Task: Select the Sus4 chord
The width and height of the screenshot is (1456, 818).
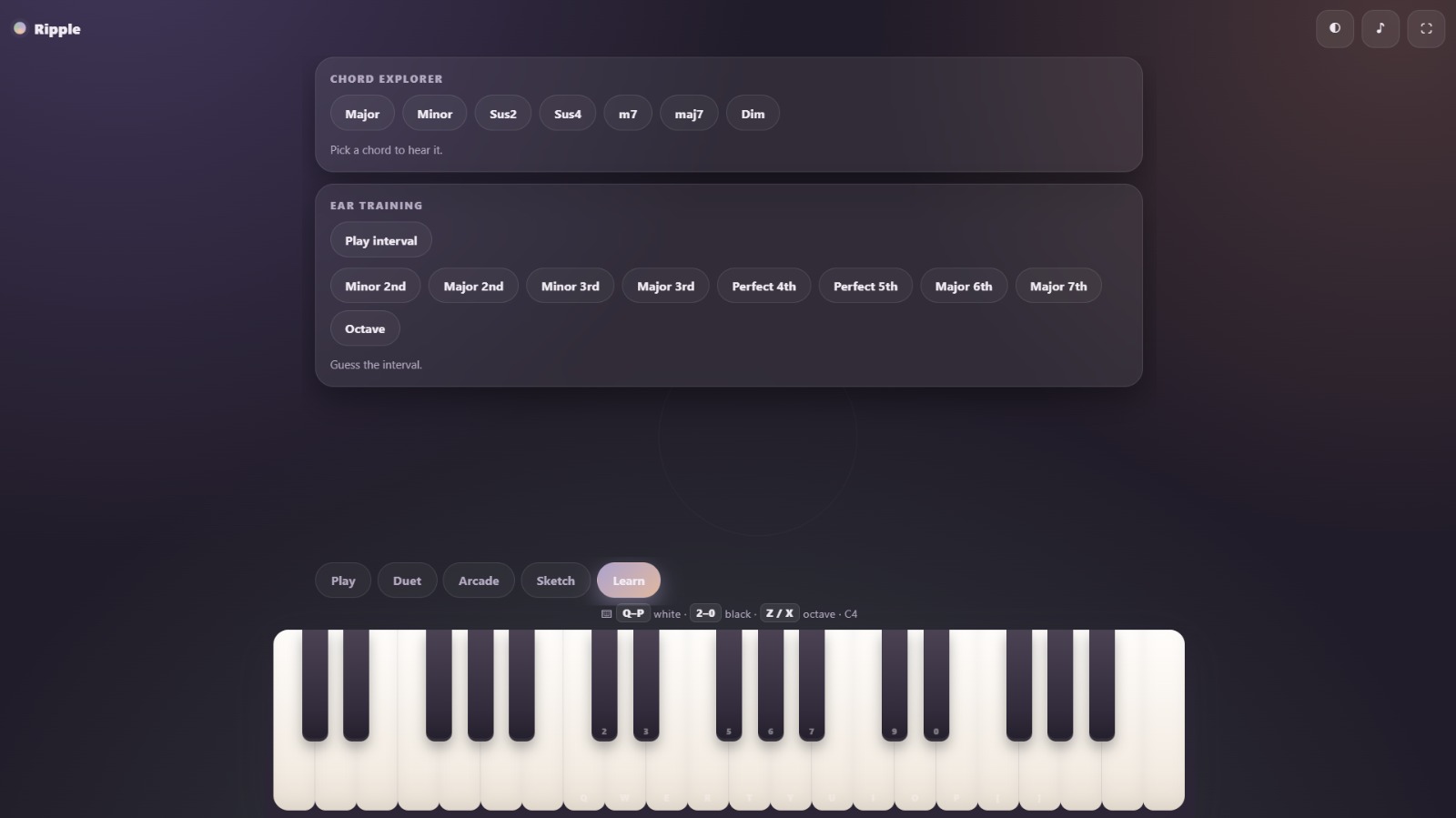Action: (x=568, y=114)
